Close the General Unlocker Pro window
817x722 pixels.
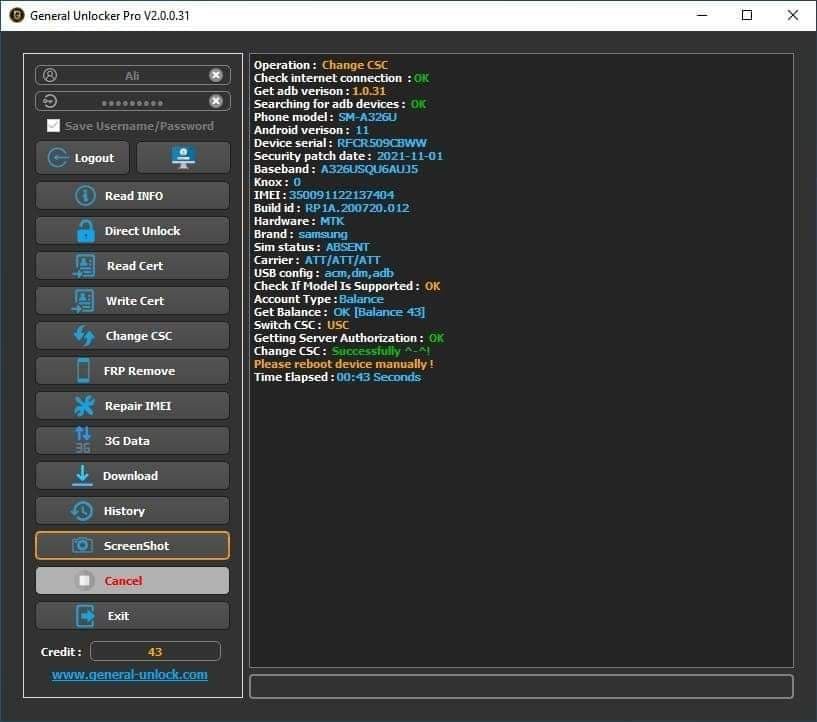[x=793, y=15]
